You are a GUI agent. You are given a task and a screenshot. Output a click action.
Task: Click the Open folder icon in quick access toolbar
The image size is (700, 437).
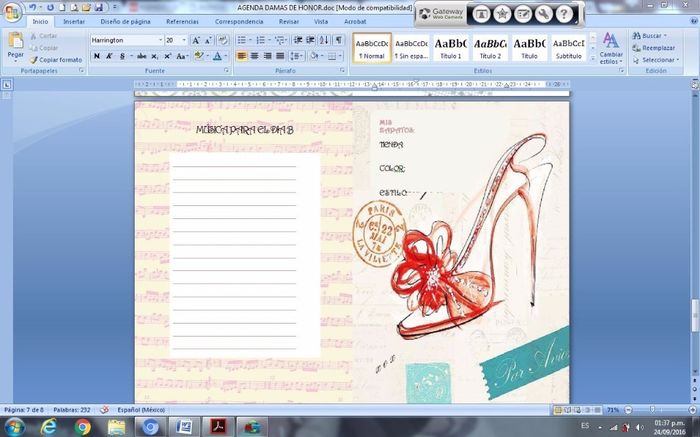pos(87,8)
